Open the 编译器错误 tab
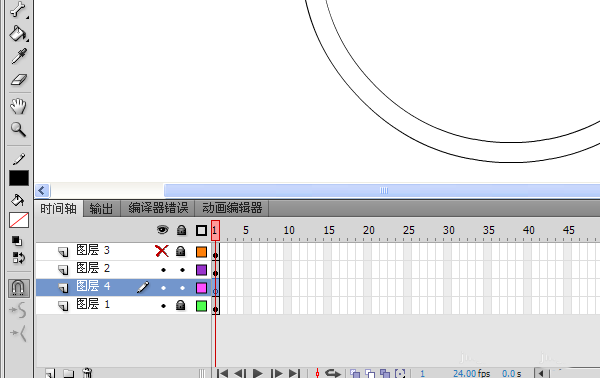 point(158,208)
